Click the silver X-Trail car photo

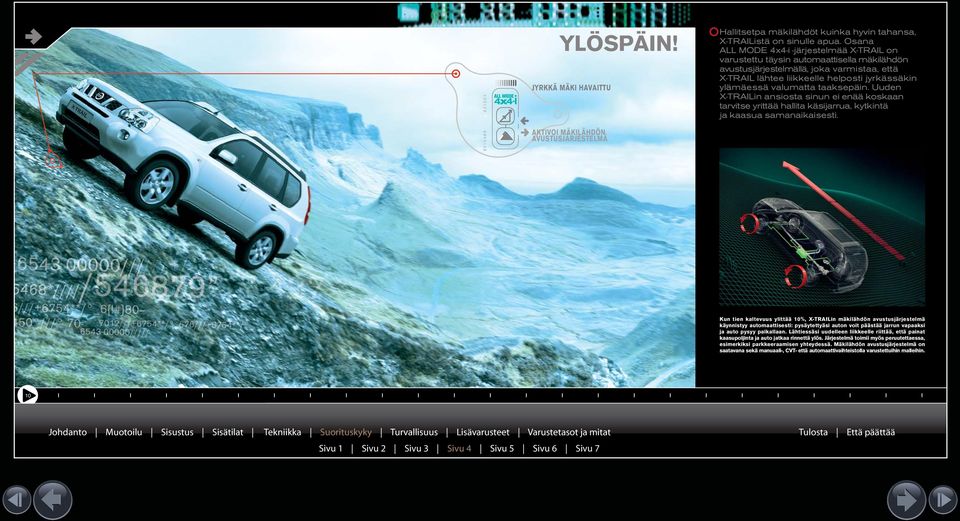184,171
